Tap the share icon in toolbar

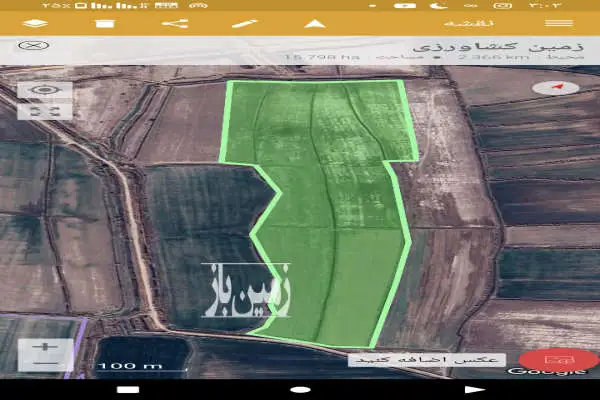(175, 24)
